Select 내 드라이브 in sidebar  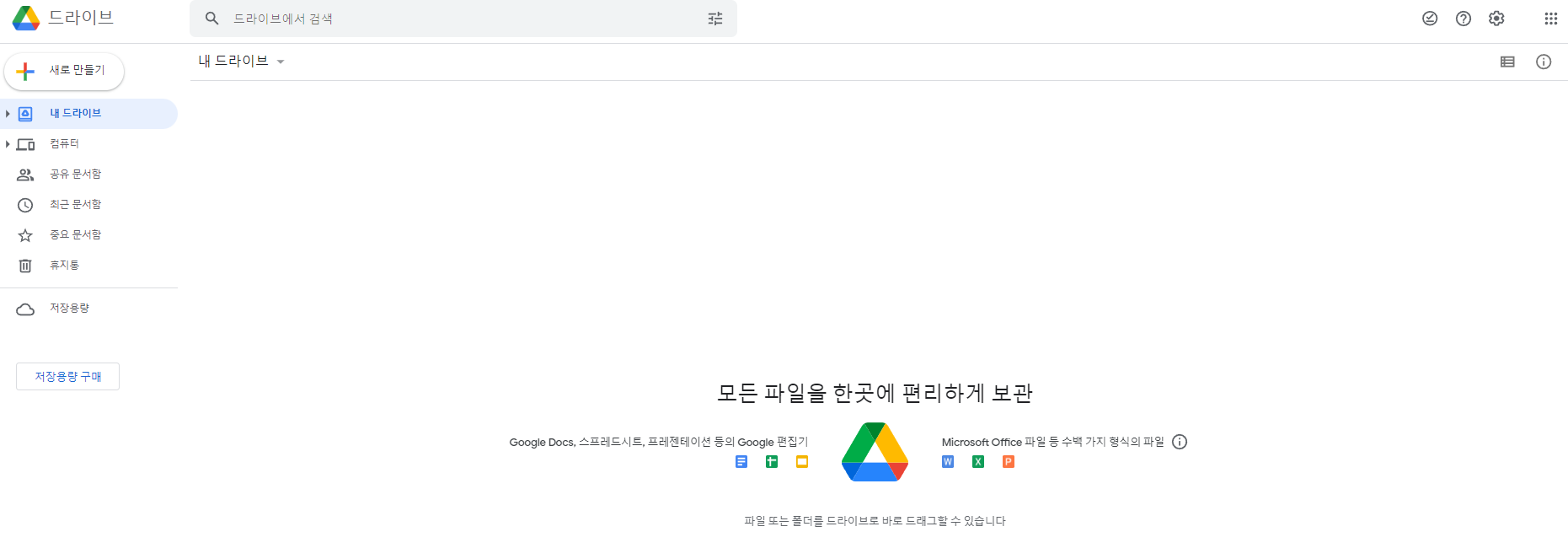pyautogui.click(x=88, y=114)
